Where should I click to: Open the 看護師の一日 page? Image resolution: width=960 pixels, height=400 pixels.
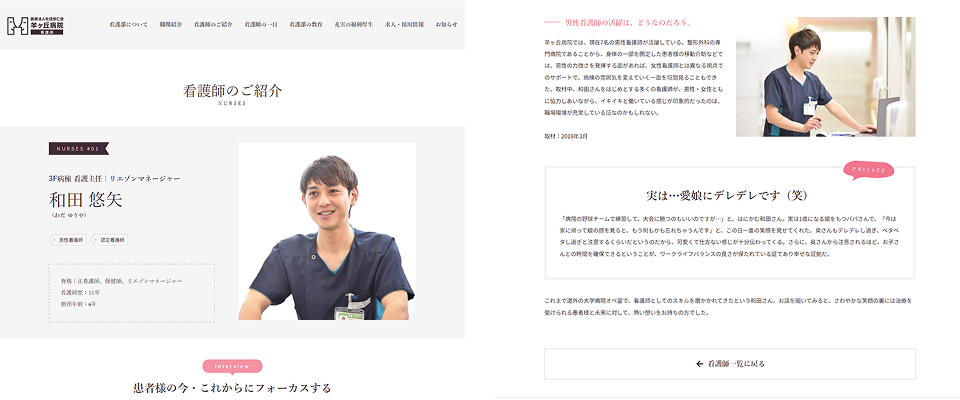pyautogui.click(x=262, y=23)
